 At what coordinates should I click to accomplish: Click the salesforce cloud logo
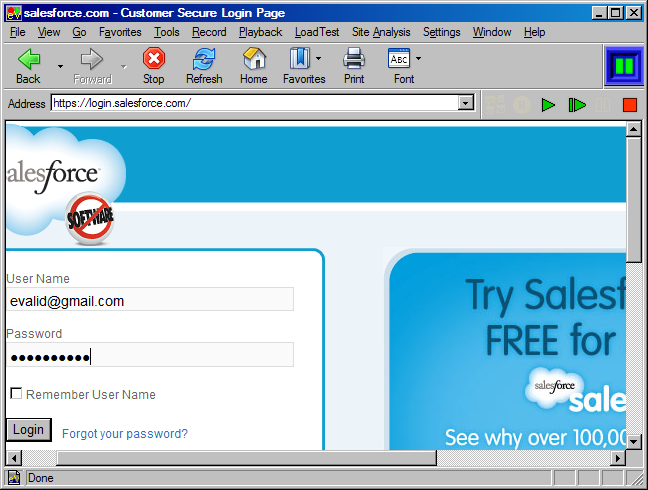[x=54, y=176]
